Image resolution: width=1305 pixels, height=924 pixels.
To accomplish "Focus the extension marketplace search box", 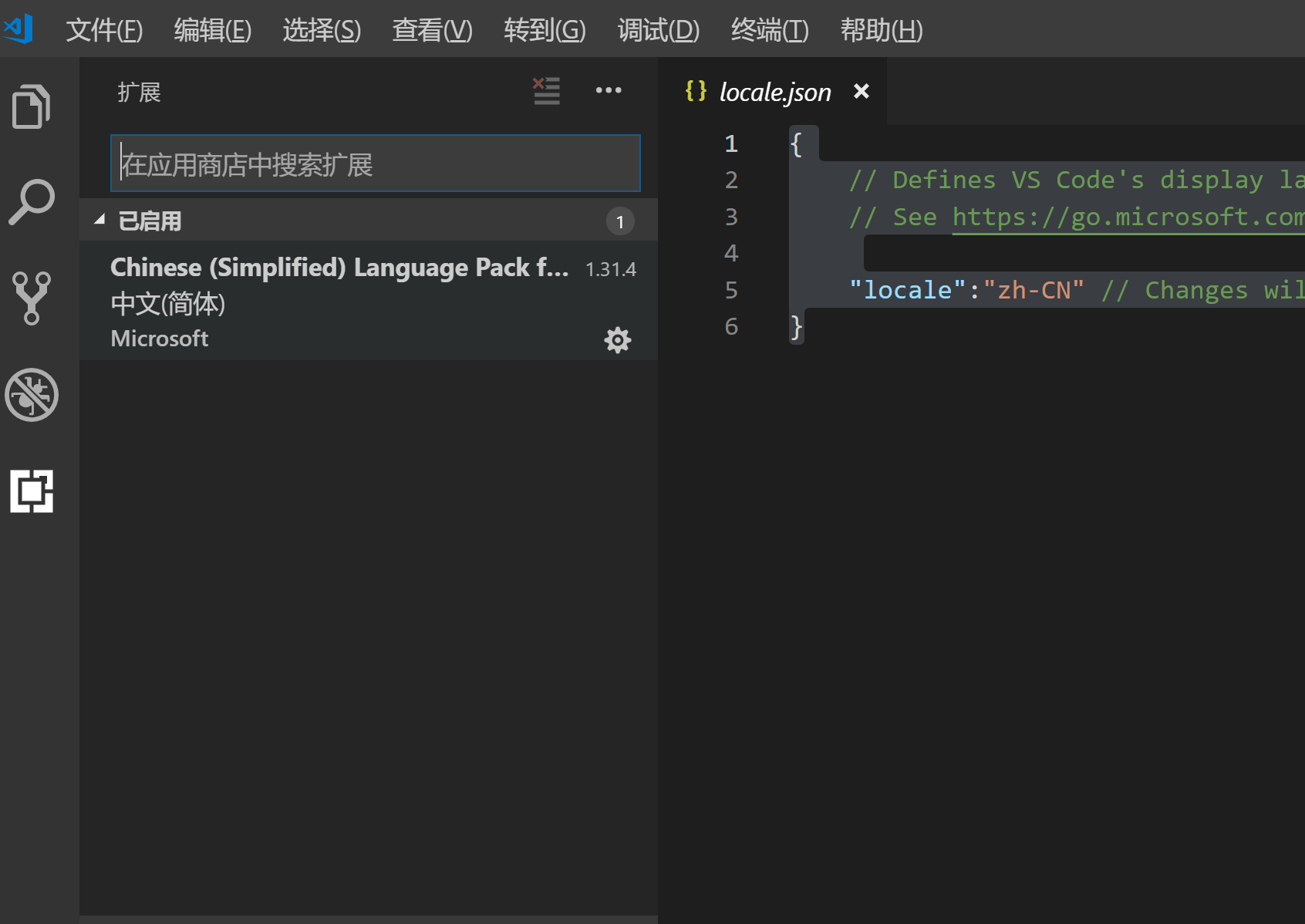I will [x=376, y=164].
